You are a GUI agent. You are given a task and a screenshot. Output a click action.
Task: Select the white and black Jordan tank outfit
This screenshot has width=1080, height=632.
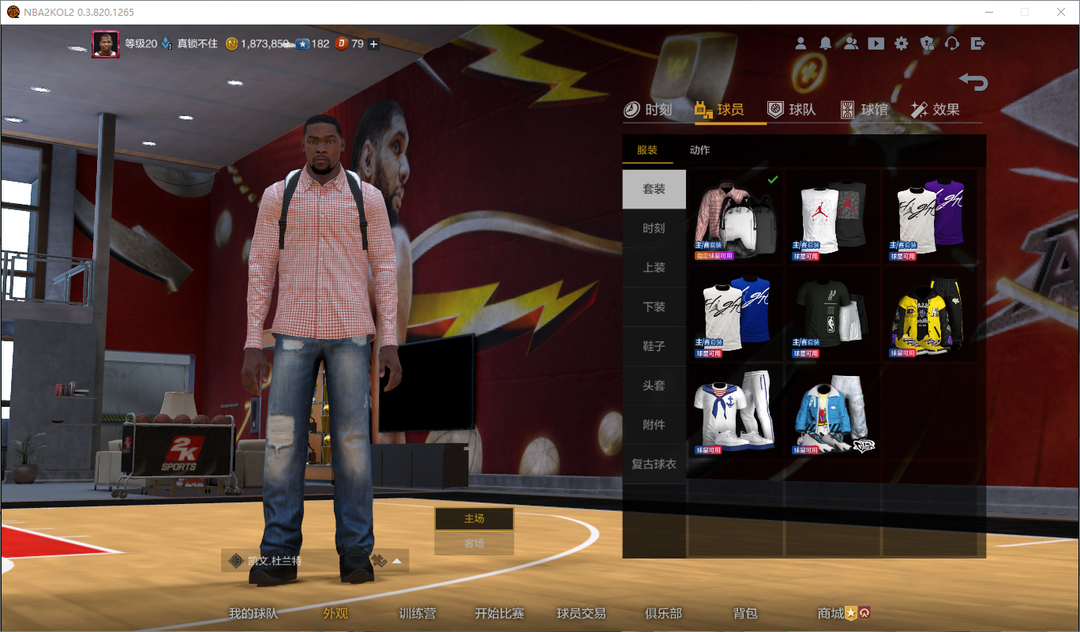(x=833, y=217)
